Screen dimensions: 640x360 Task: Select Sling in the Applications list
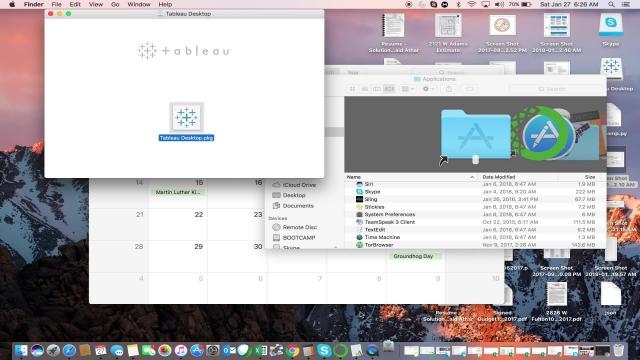[475, 199]
